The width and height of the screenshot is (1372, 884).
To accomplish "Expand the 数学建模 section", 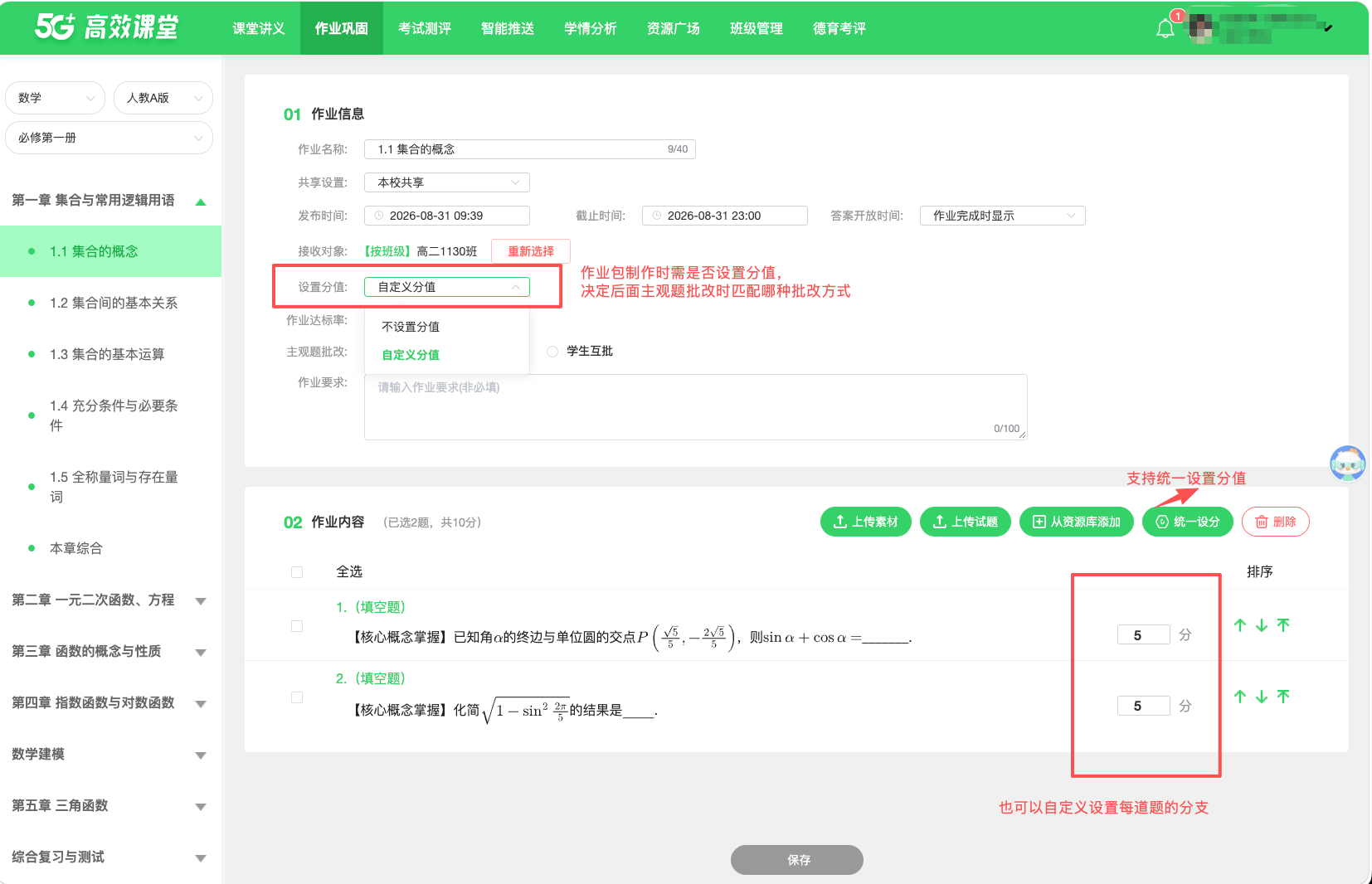I will [x=201, y=755].
